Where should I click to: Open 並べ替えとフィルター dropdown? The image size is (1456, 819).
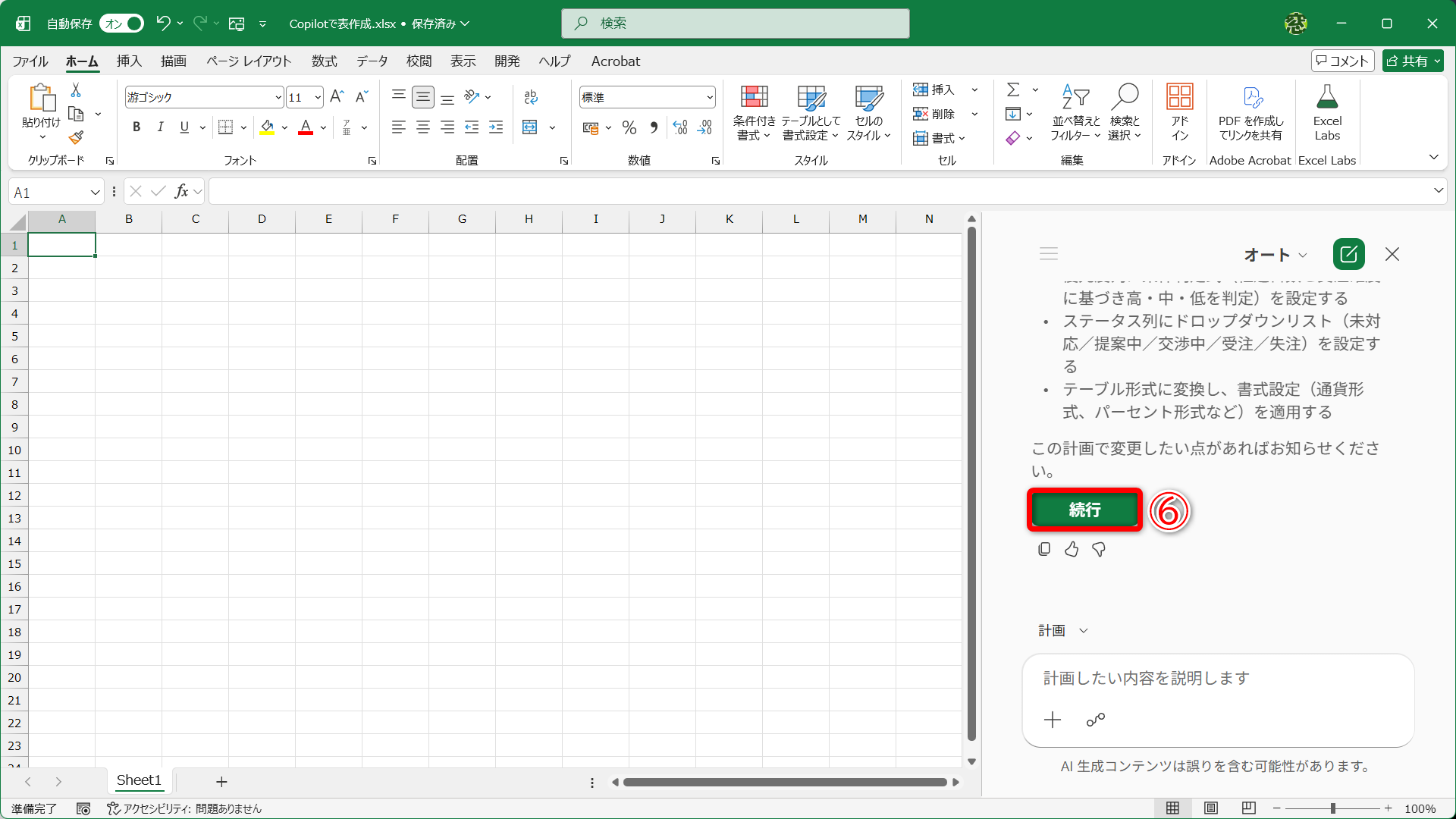1075,114
